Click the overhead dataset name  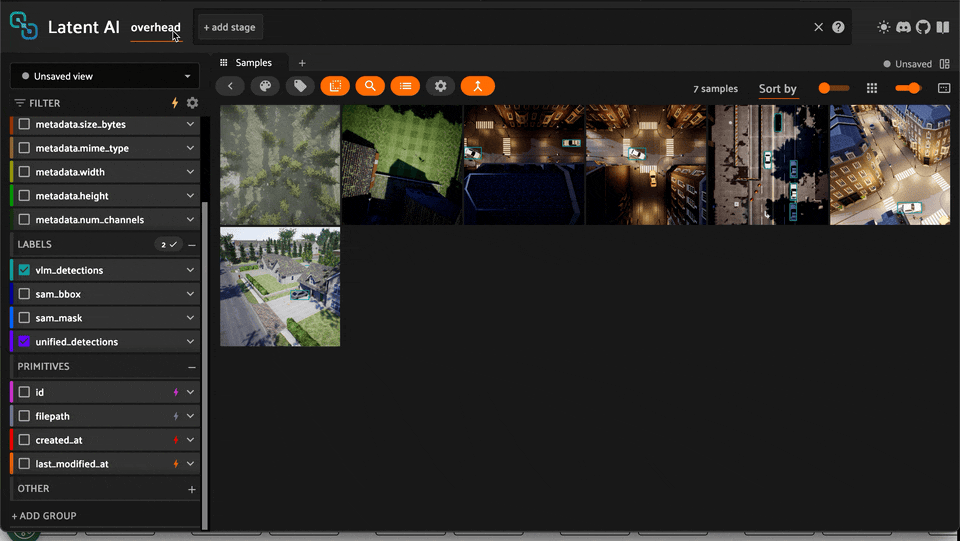pos(156,28)
